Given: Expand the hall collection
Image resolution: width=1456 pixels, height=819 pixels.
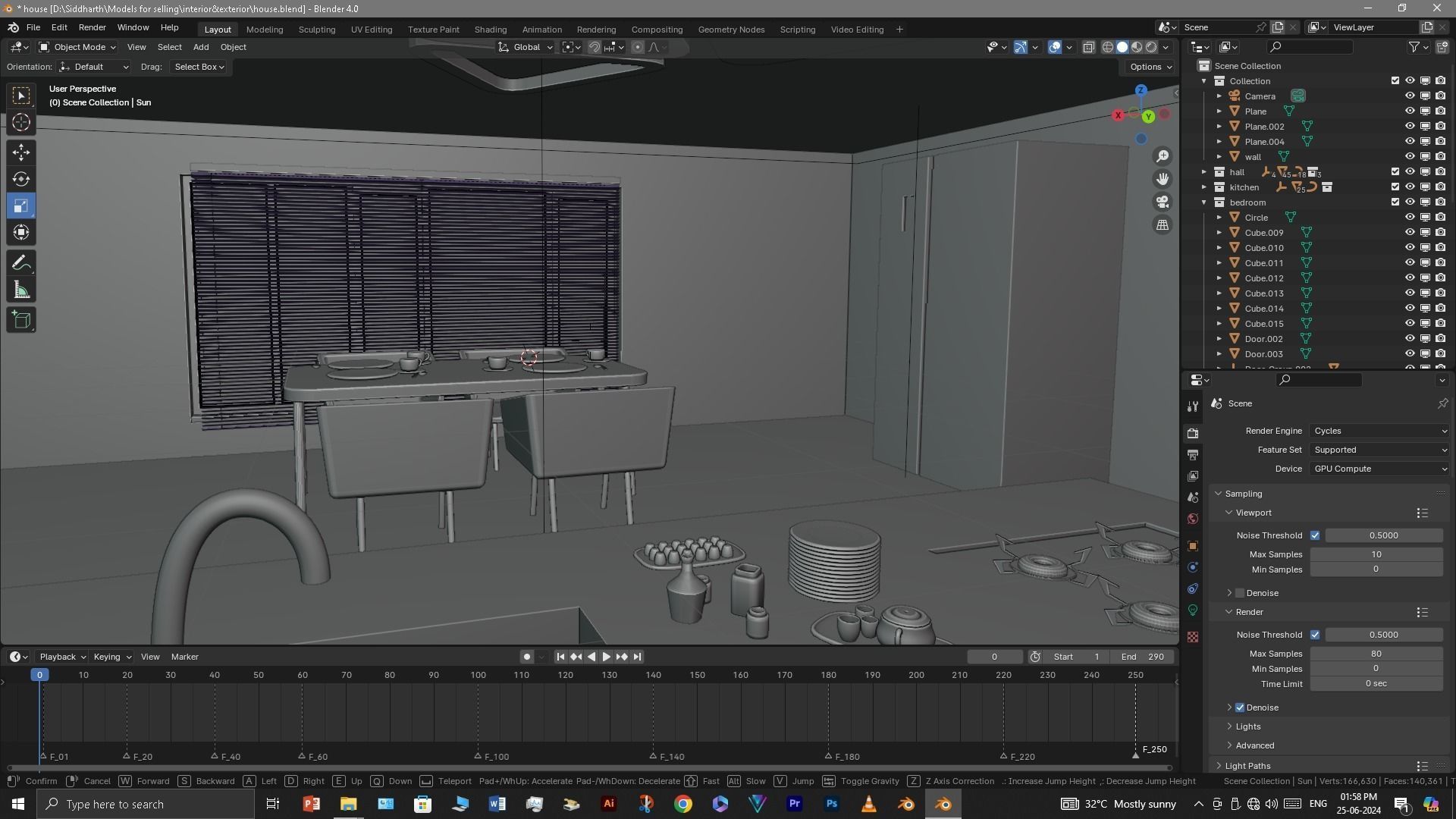Looking at the screenshot, I should [1203, 172].
